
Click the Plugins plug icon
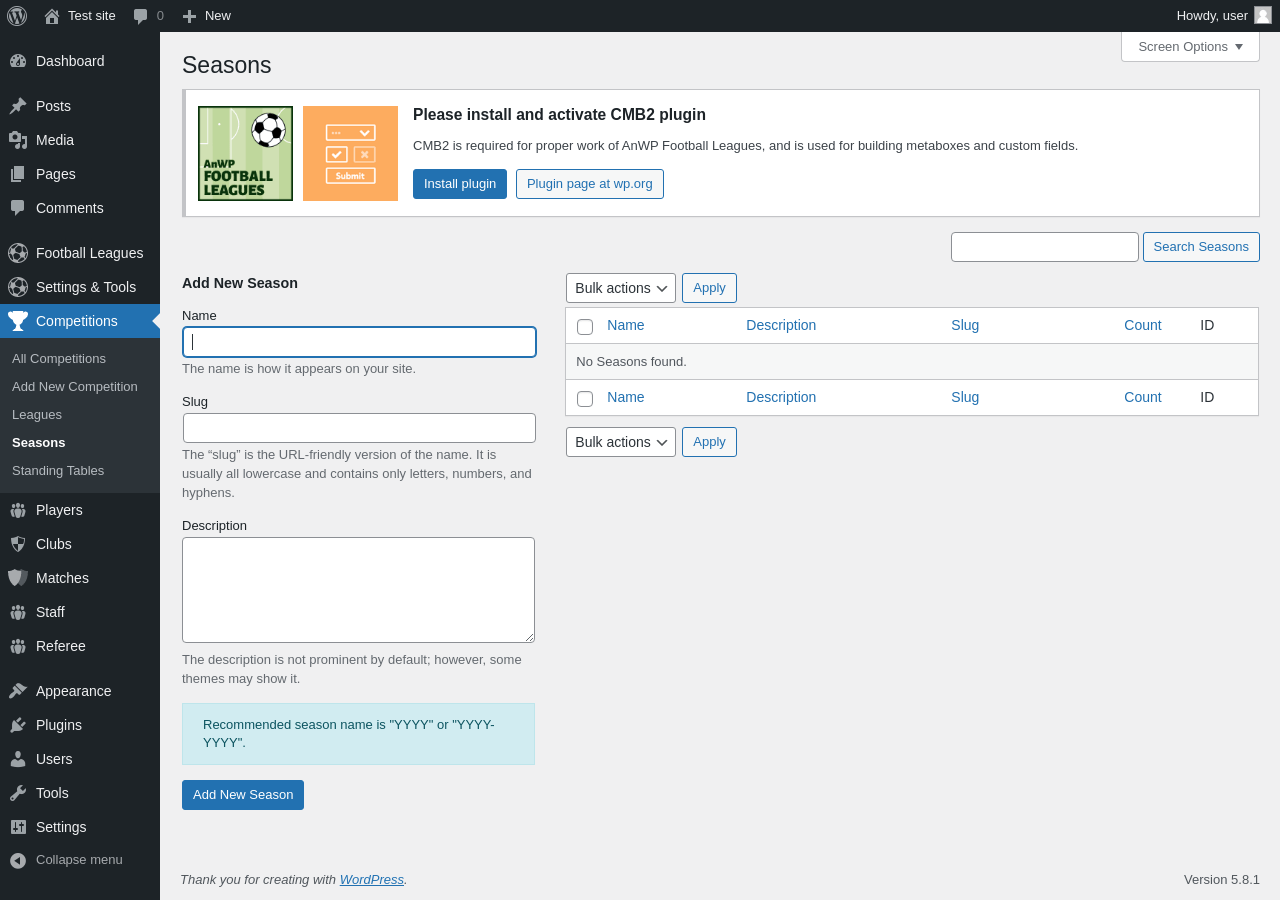coord(18,725)
